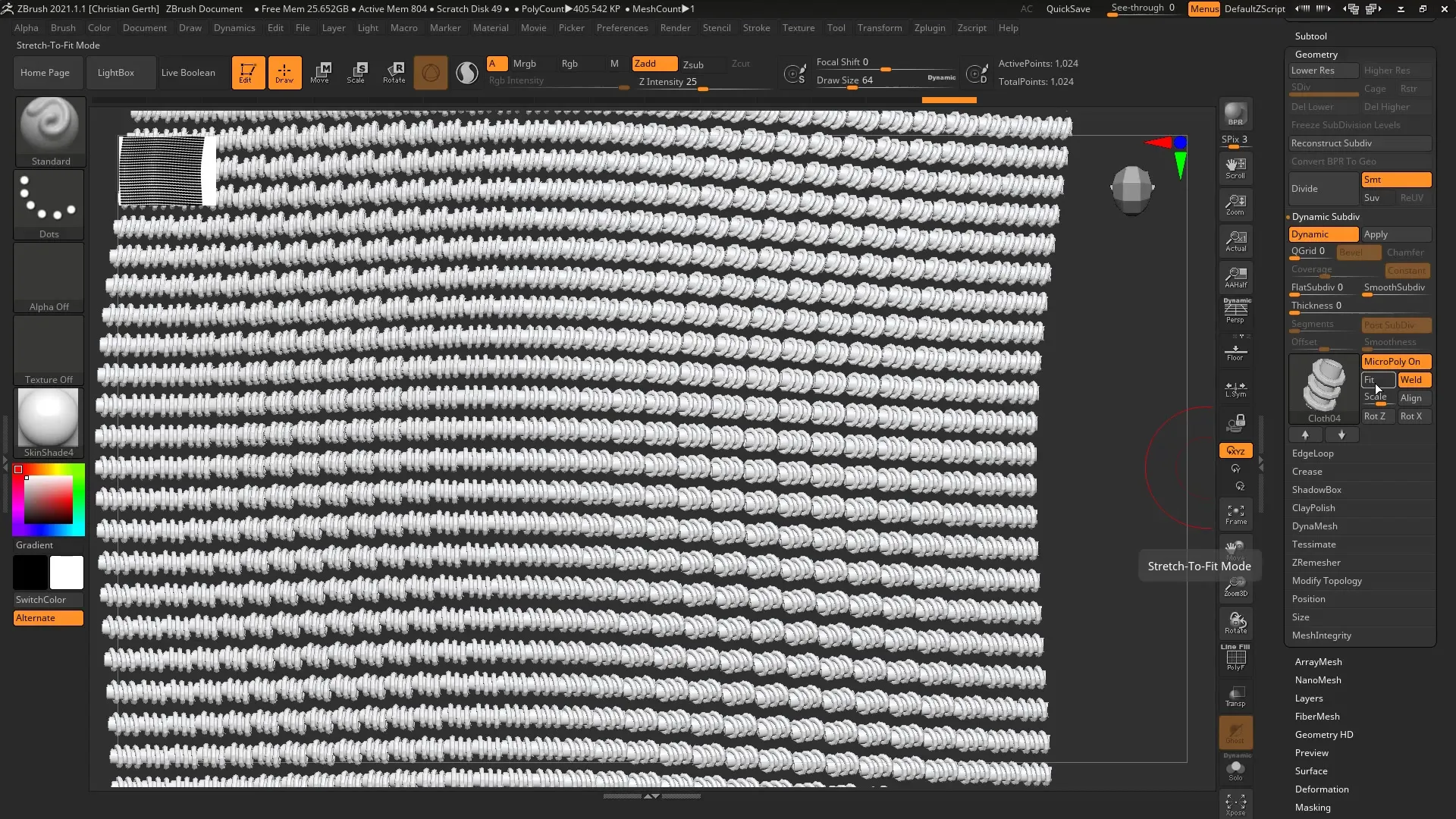Toggle L.Sym local symmetry
The width and height of the screenshot is (1456, 819).
click(x=1235, y=388)
